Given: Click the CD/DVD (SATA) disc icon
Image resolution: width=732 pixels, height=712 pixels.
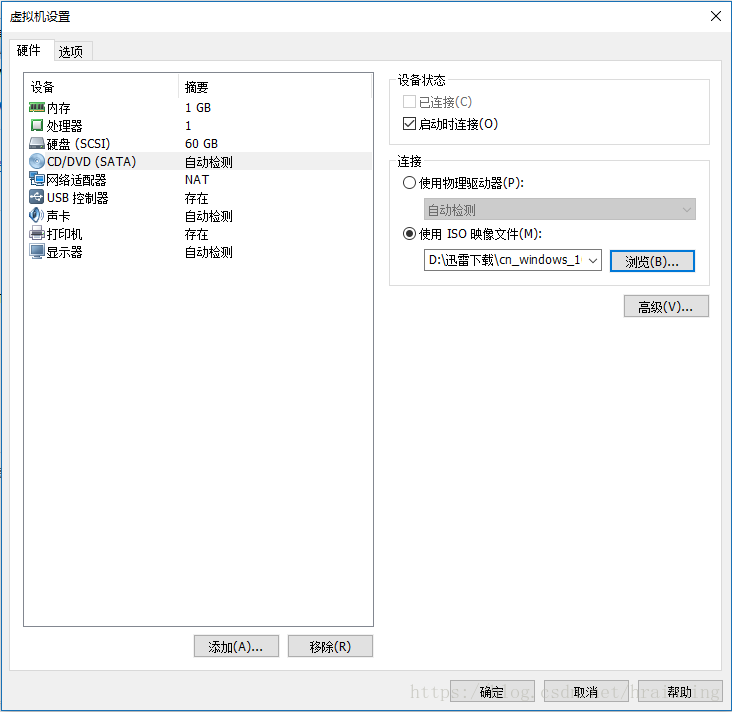Looking at the screenshot, I should 37,162.
